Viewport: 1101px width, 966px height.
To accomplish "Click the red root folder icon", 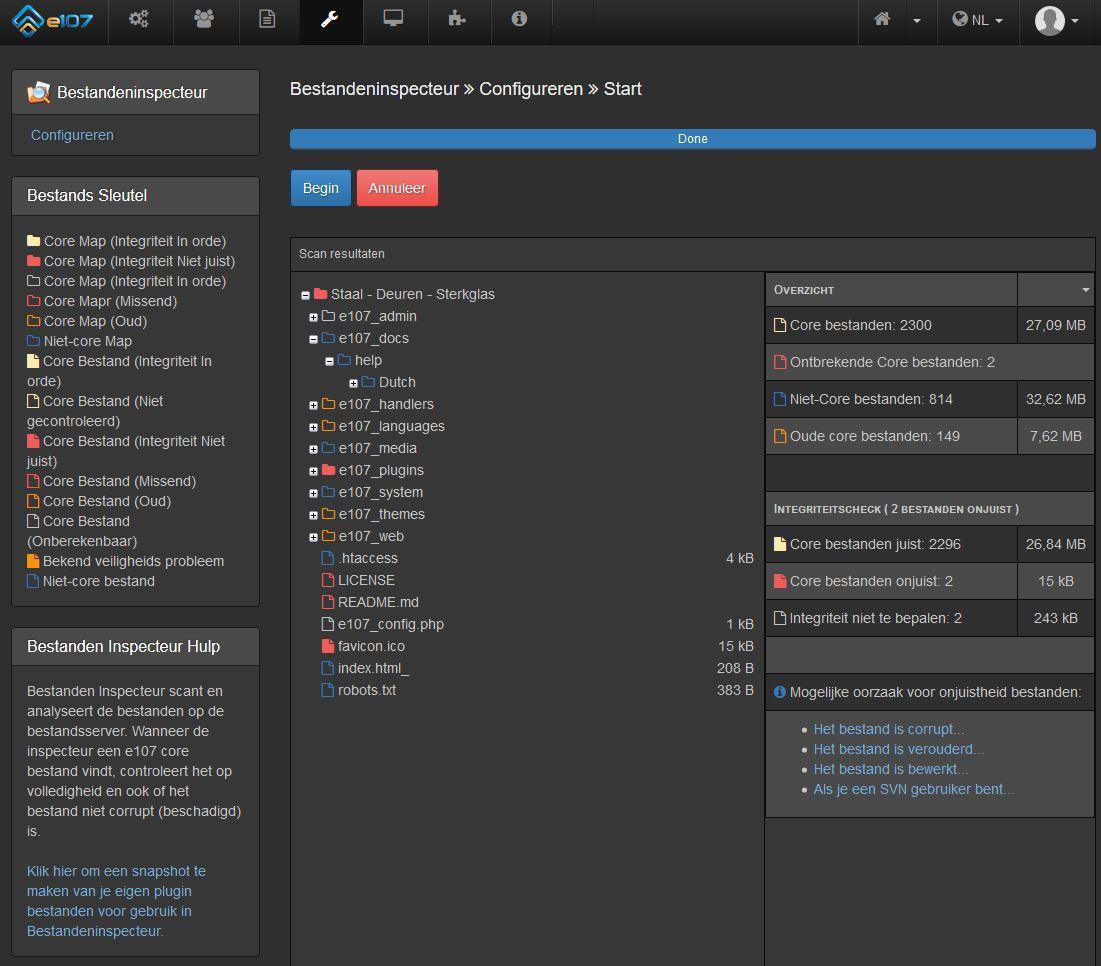I will [321, 293].
